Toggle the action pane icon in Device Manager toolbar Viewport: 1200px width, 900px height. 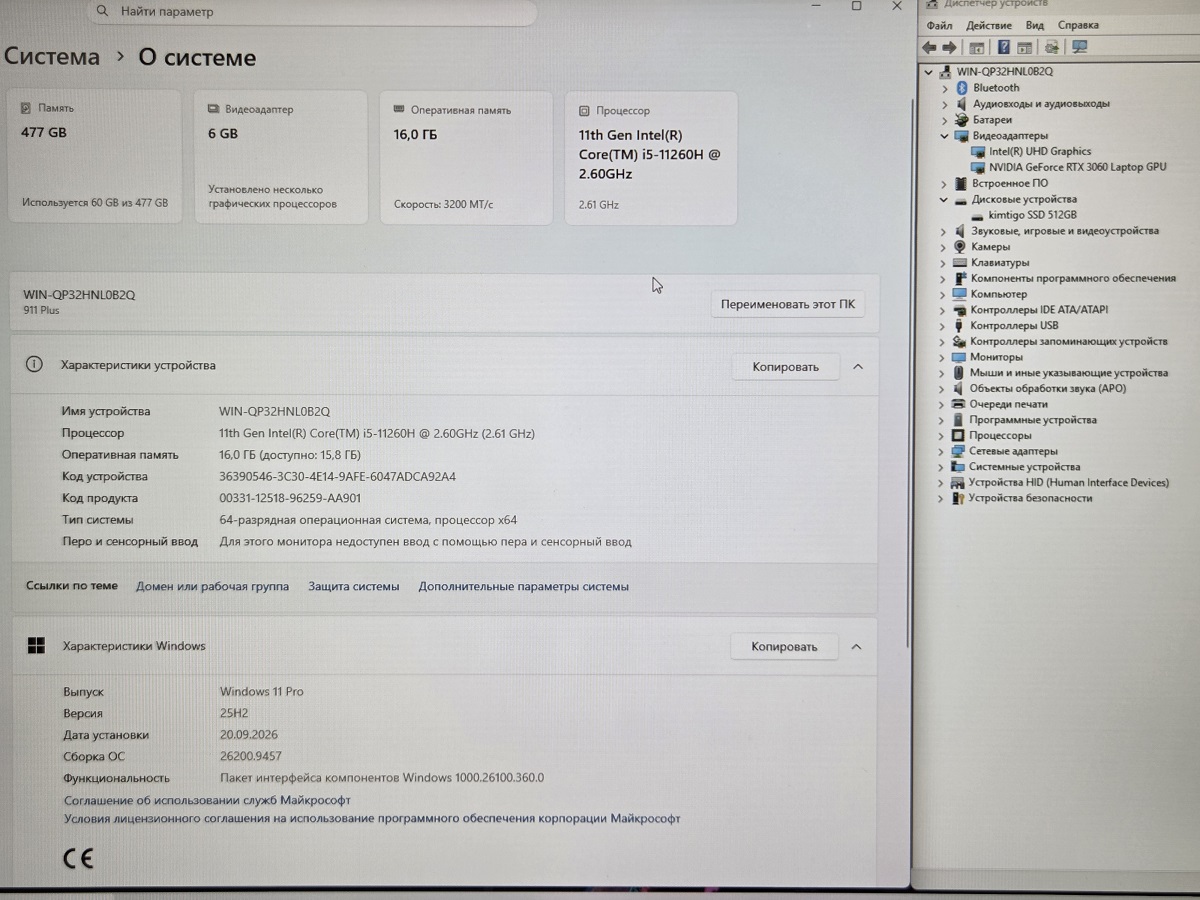(x=1025, y=47)
